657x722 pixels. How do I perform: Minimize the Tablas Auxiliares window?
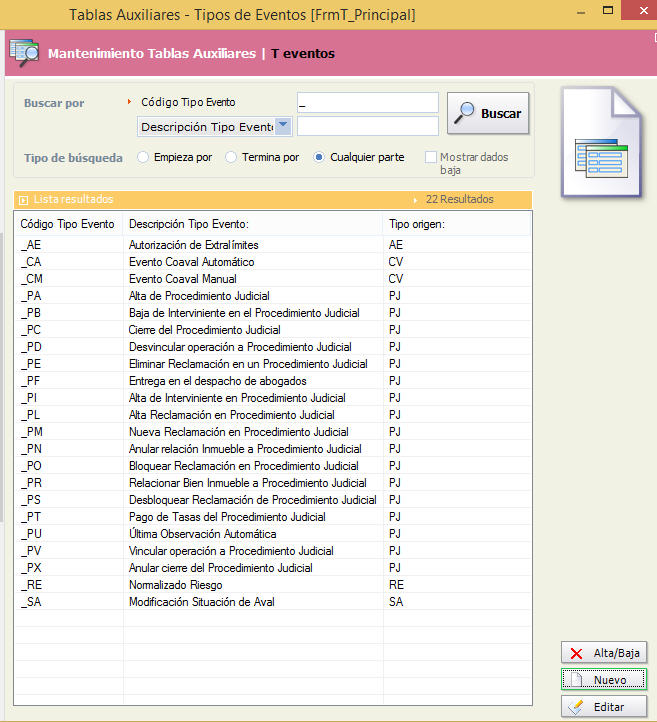pos(581,12)
